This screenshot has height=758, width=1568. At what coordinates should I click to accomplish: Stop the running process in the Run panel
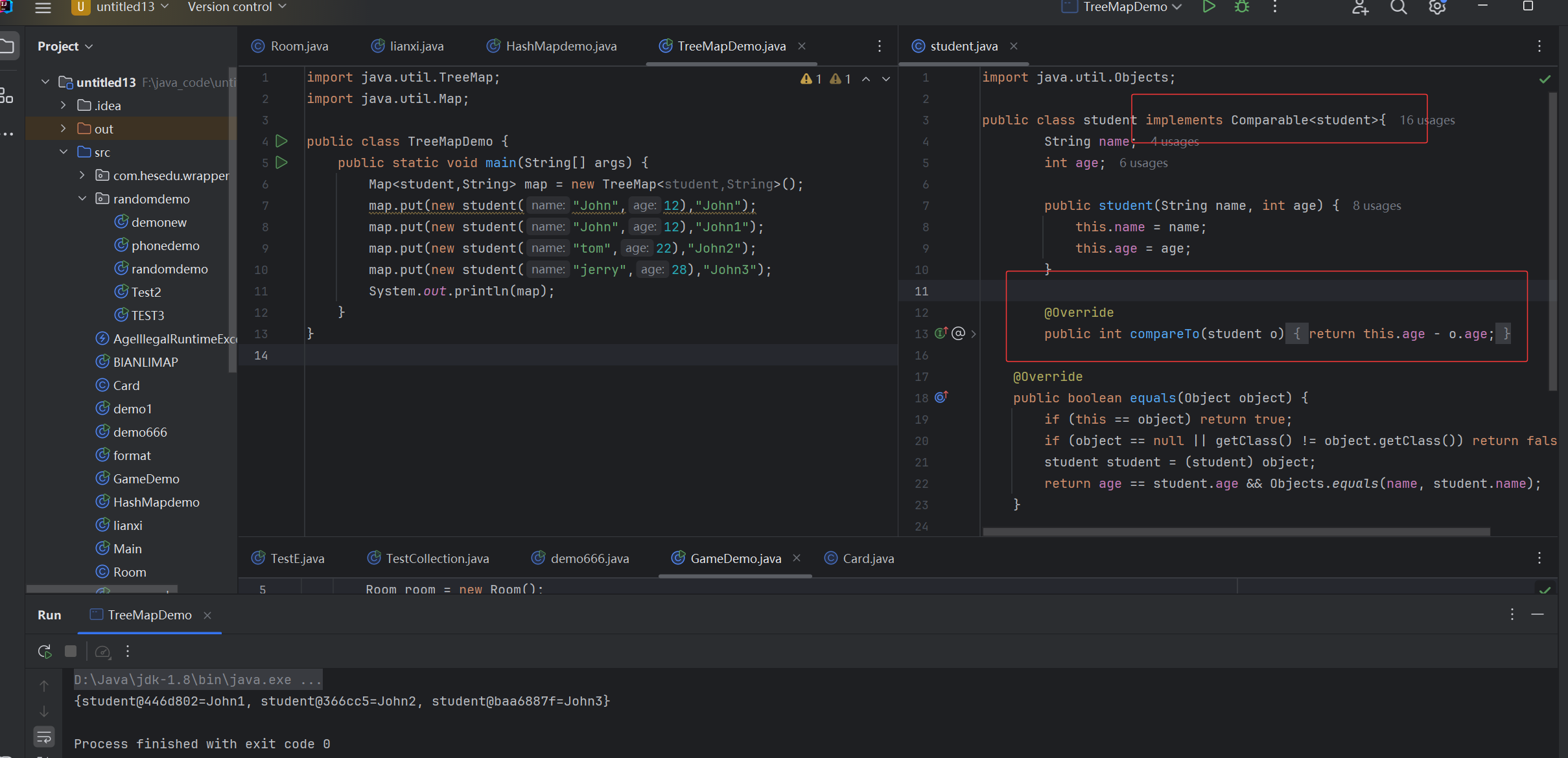tap(71, 651)
